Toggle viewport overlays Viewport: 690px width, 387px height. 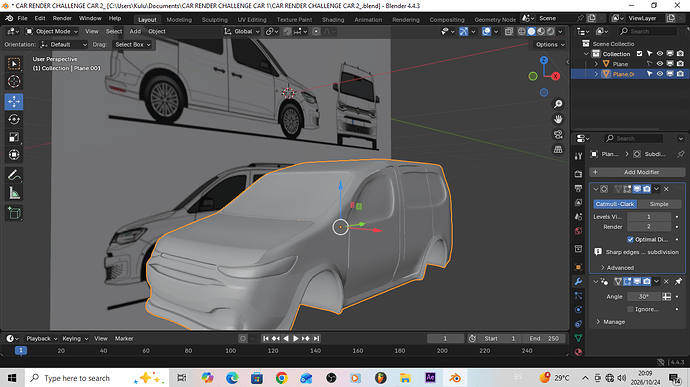(x=486, y=32)
